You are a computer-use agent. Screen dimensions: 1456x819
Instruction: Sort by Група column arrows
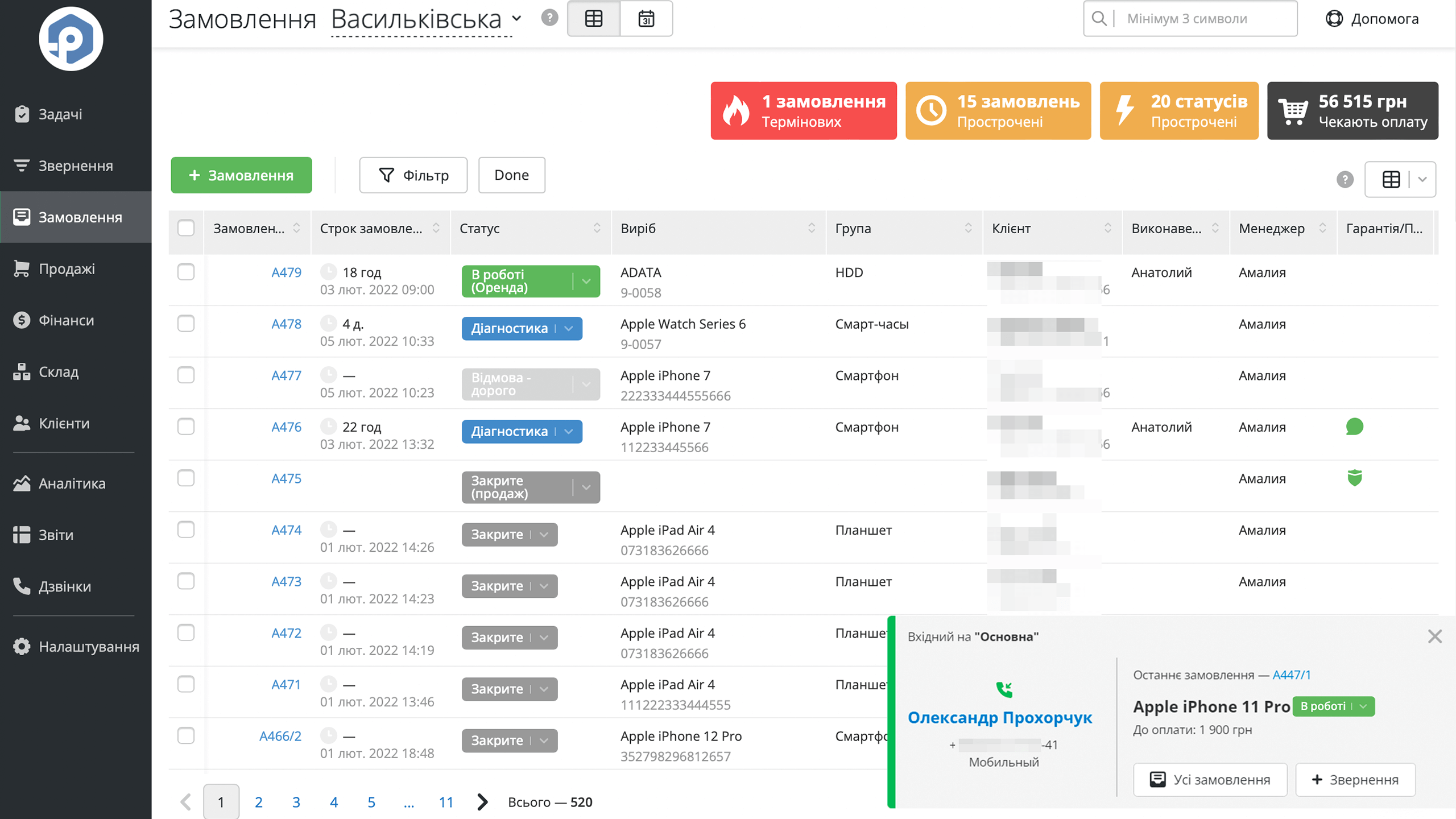click(x=968, y=228)
